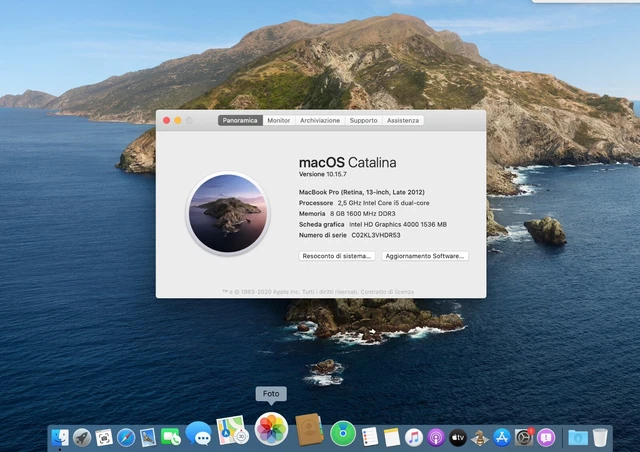The width and height of the screenshot is (640, 452).
Task: Open the Contratto di licenza link
Action: pyautogui.click(x=387, y=292)
